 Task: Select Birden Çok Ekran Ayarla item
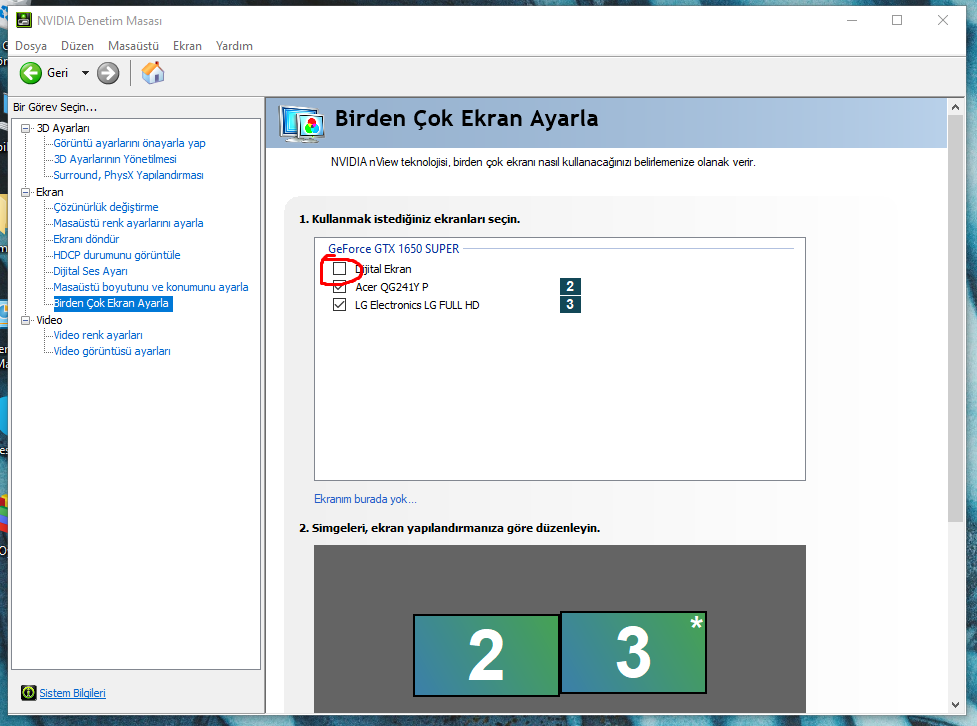pos(112,303)
